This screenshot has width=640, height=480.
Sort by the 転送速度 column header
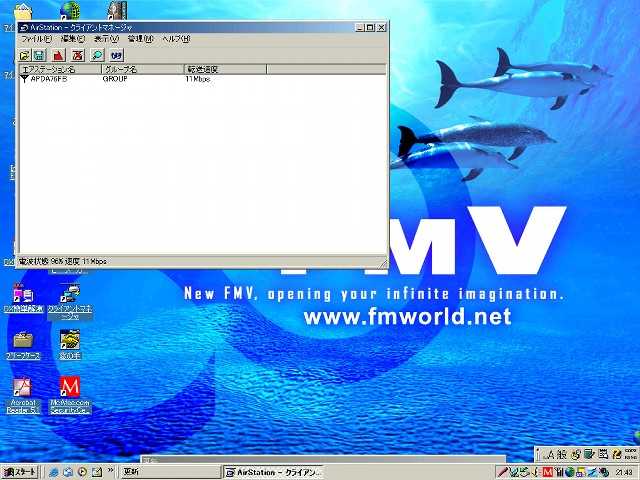pyautogui.click(x=225, y=69)
